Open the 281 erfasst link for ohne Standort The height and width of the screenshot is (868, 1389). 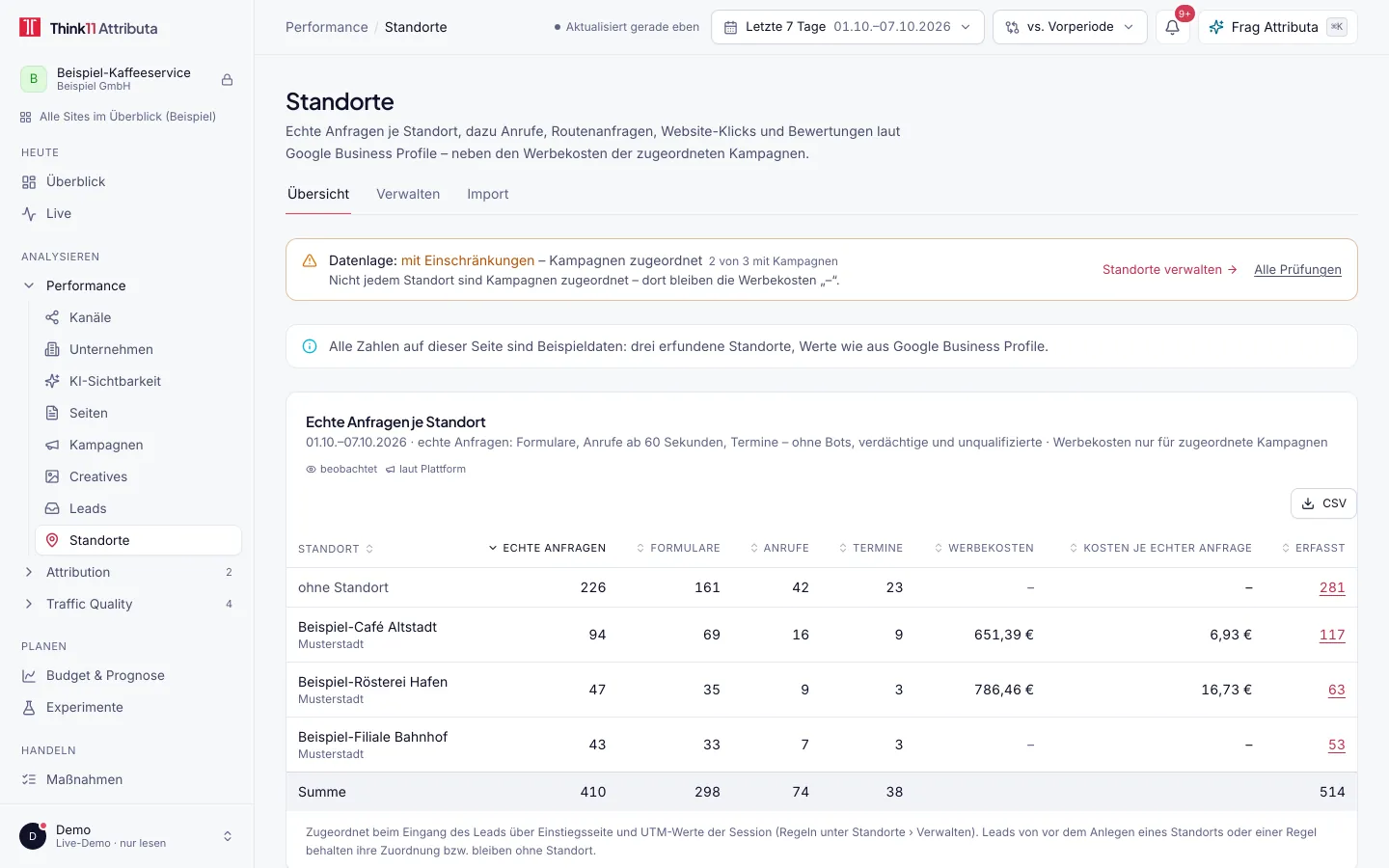coord(1332,587)
